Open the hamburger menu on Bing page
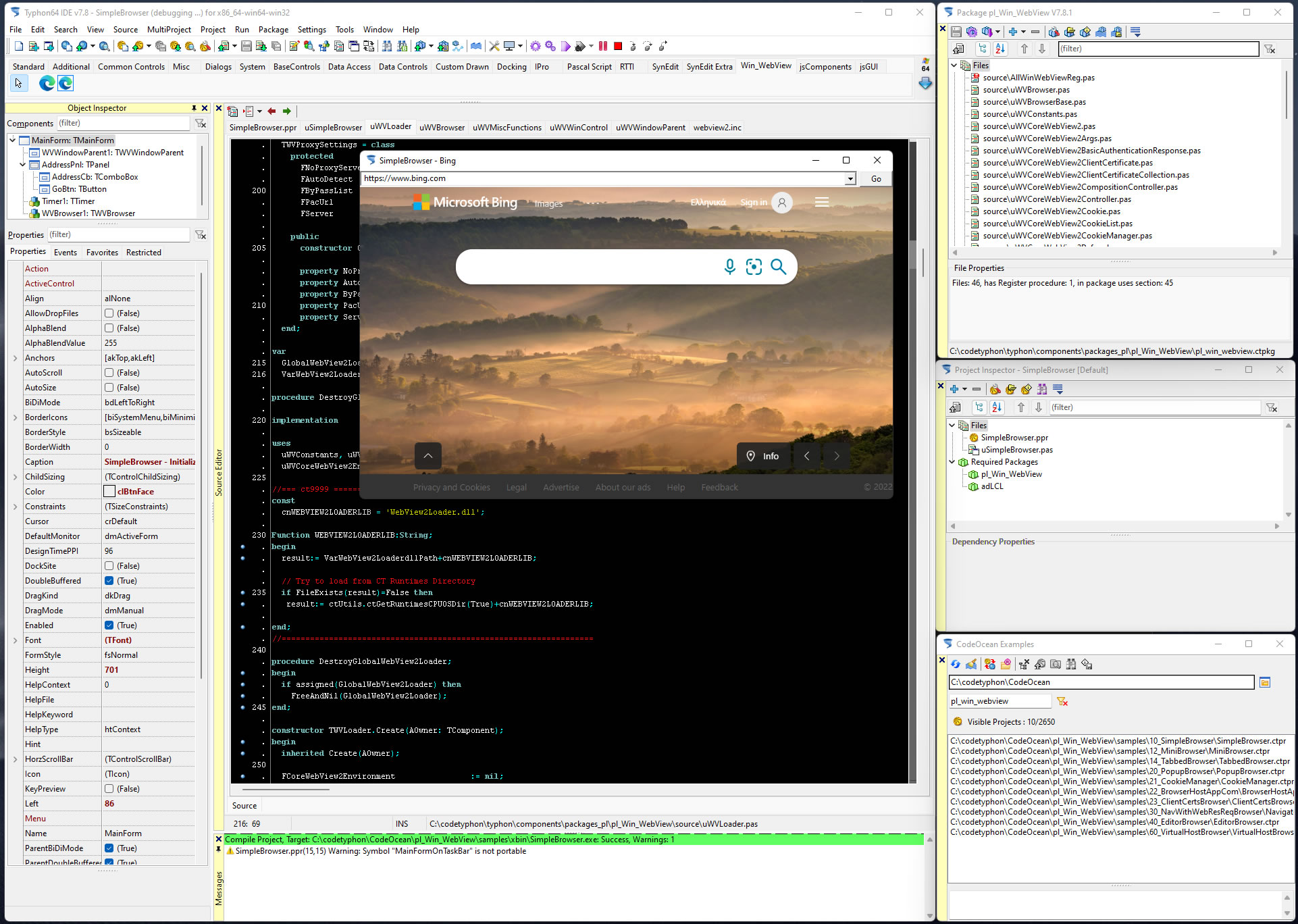The height and width of the screenshot is (924, 1298). point(822,202)
